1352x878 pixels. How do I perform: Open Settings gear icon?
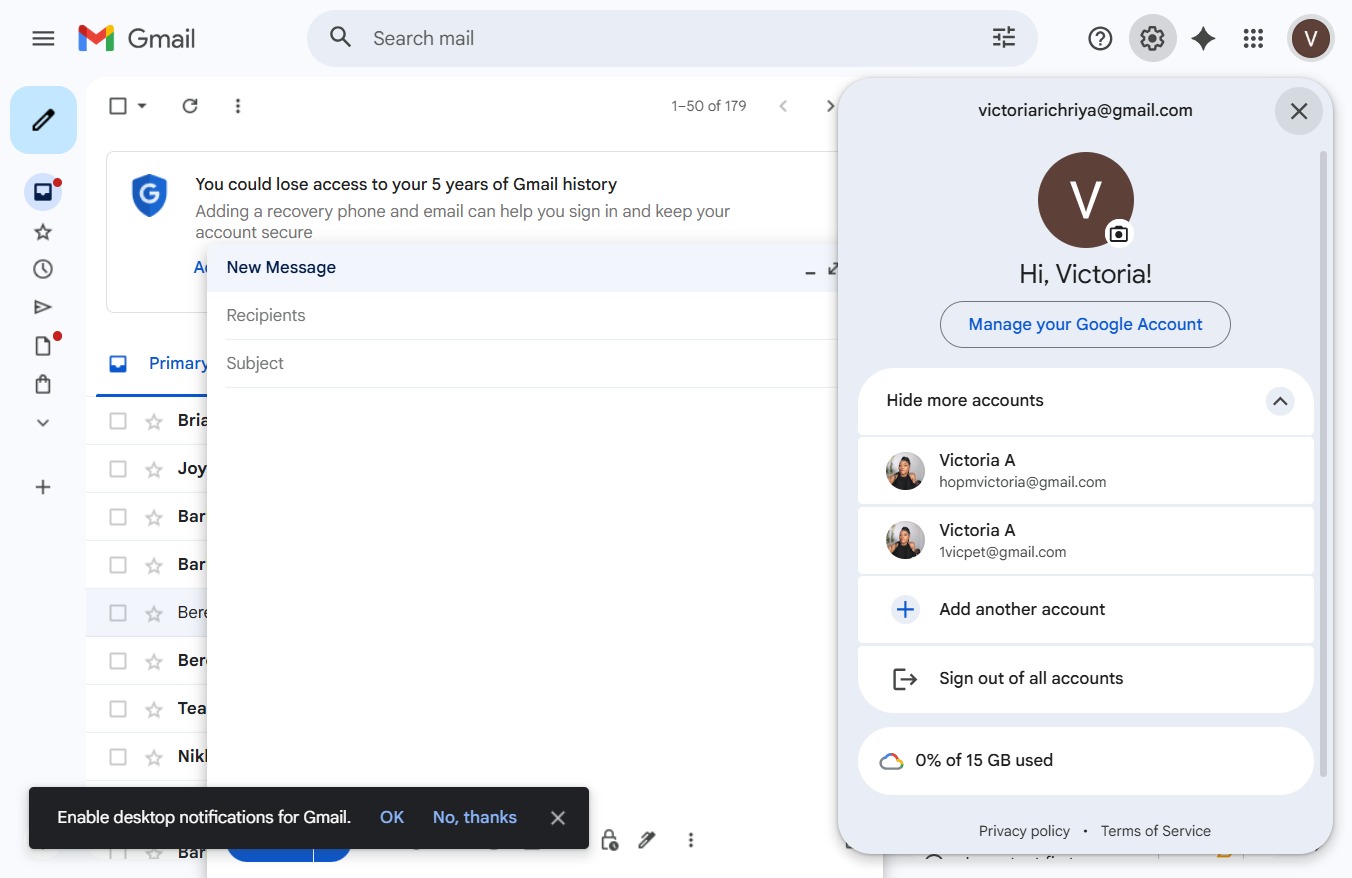(x=1152, y=38)
